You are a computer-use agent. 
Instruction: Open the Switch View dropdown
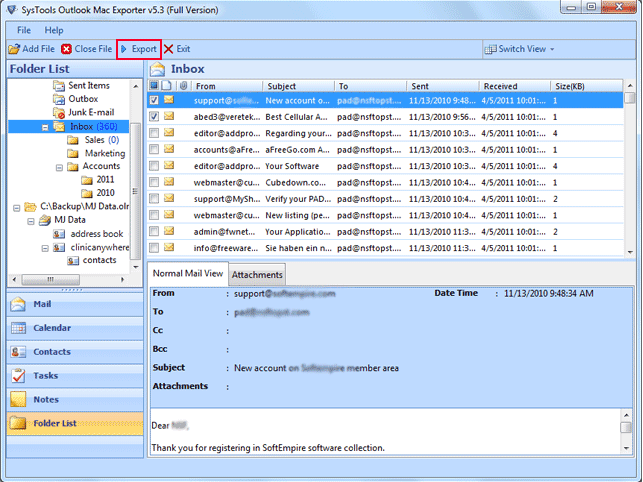520,49
